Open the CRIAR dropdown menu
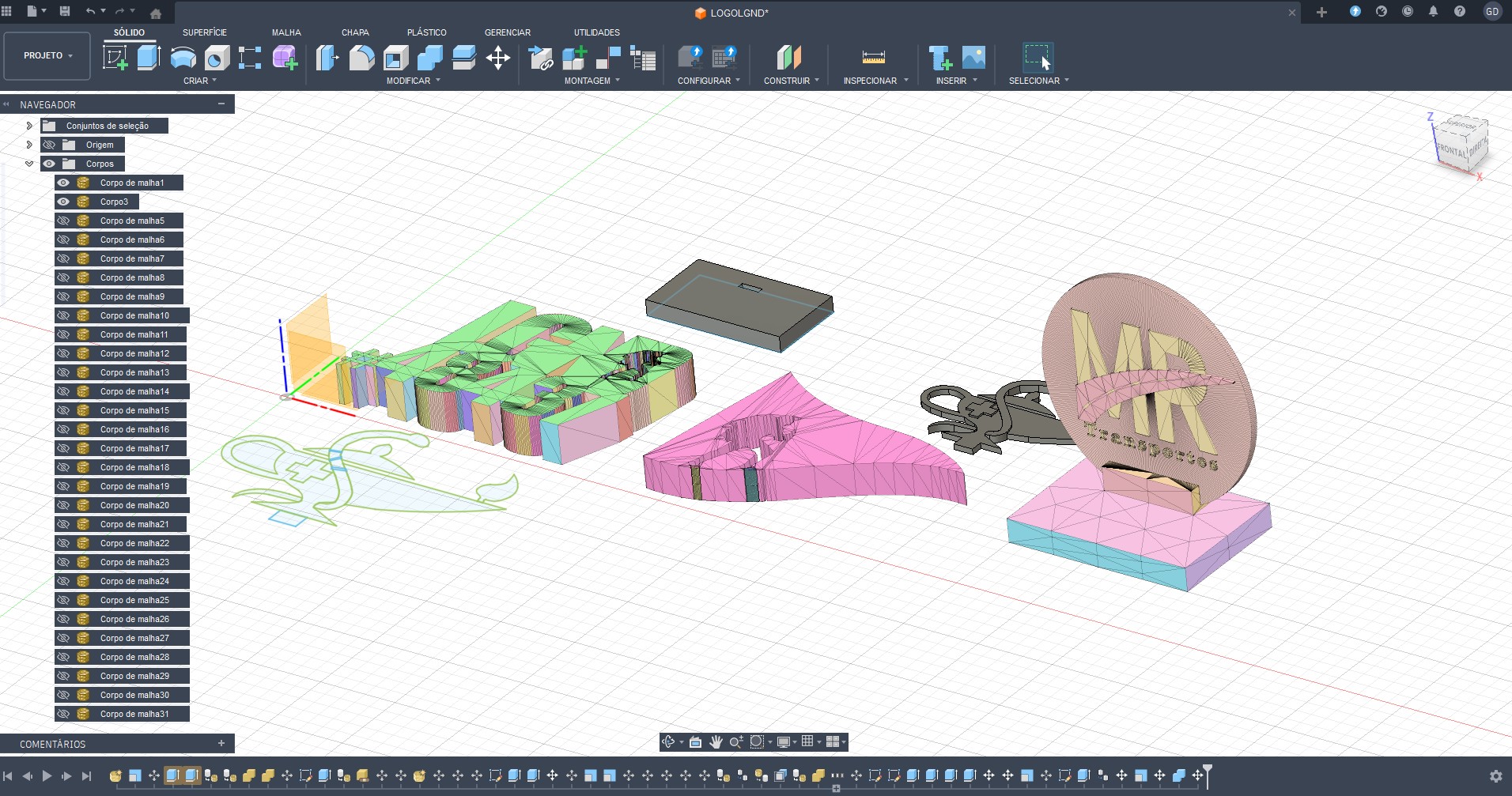 tap(199, 81)
